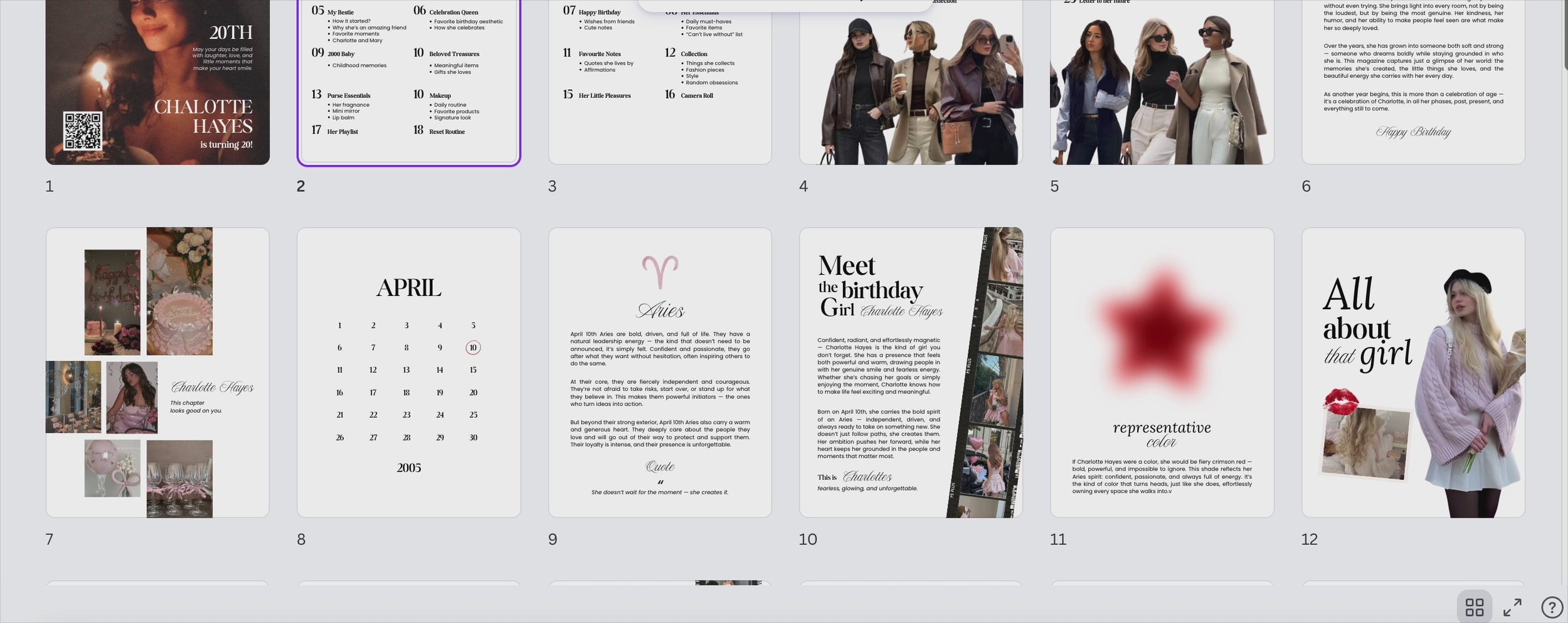Open the All about that girl page
The width and height of the screenshot is (1568, 623).
pyautogui.click(x=1413, y=373)
